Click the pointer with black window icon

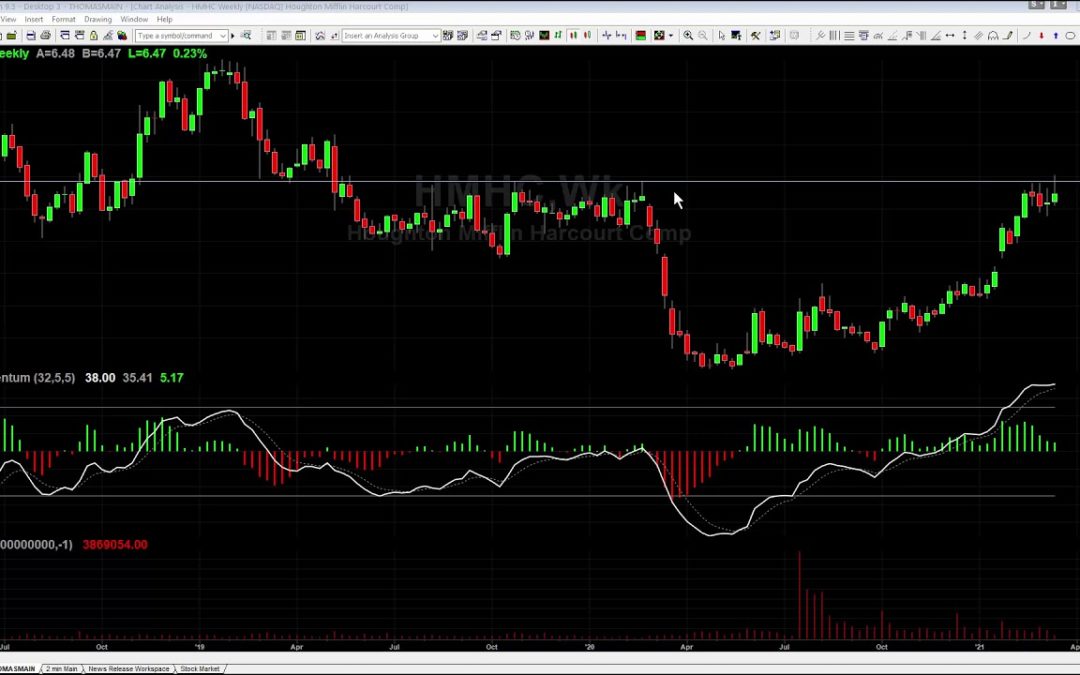click(x=736, y=35)
